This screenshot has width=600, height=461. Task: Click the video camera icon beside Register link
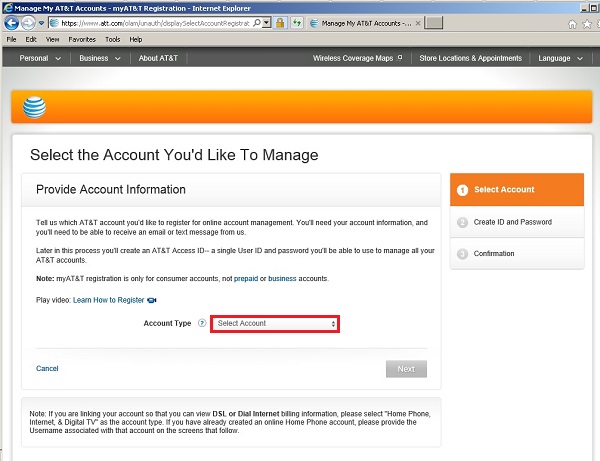pyautogui.click(x=152, y=300)
